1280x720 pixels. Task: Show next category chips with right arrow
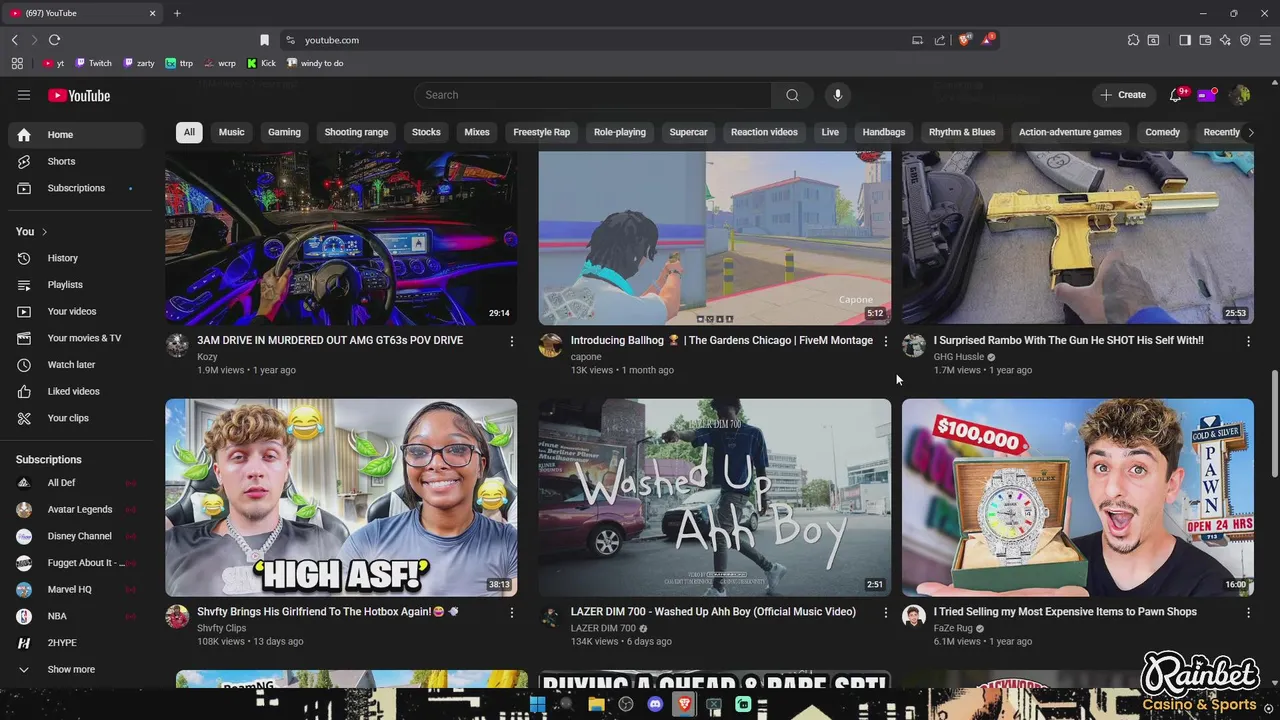tap(1250, 132)
